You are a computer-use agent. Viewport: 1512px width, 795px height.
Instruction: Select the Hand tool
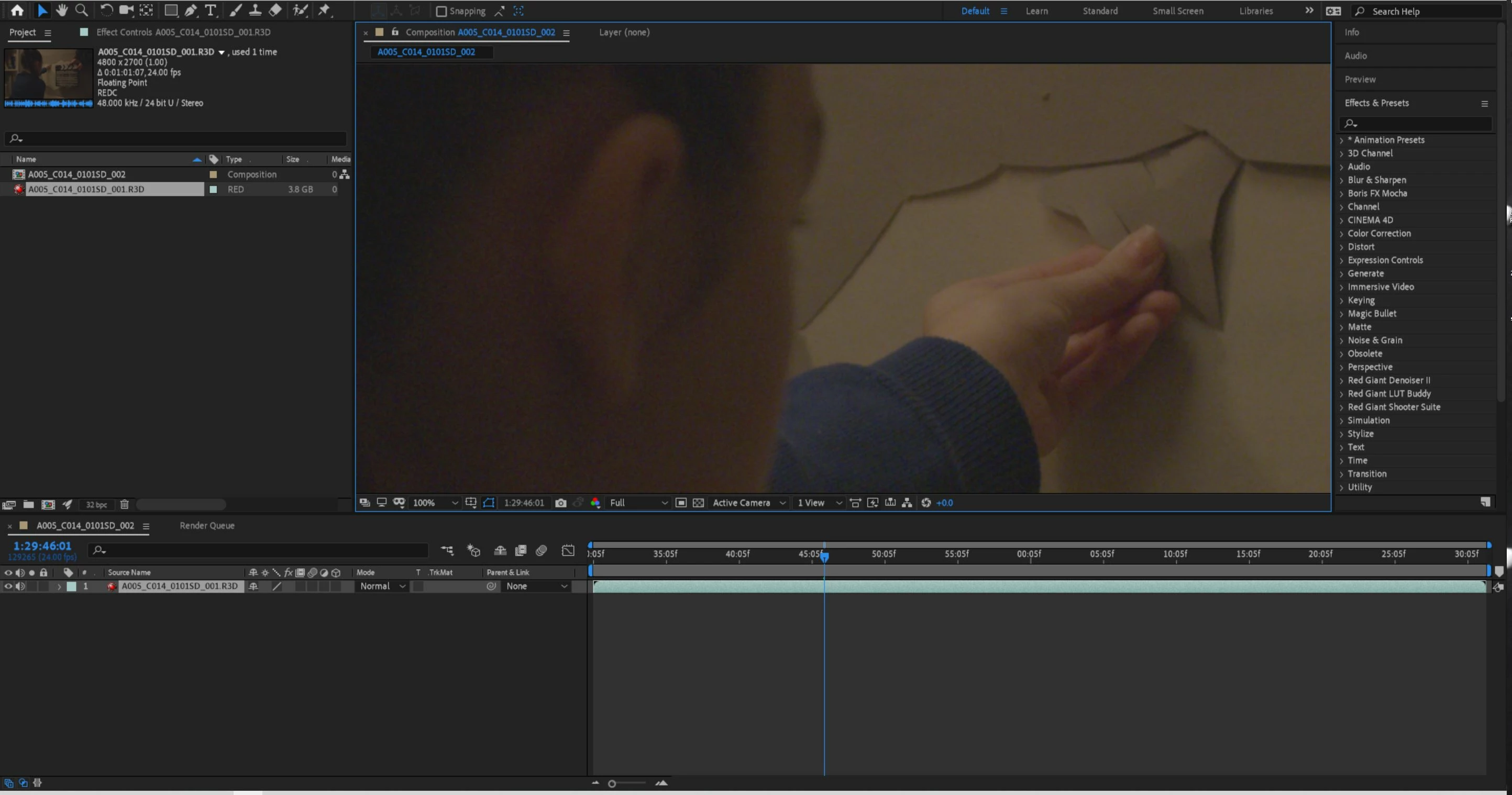tap(62, 10)
